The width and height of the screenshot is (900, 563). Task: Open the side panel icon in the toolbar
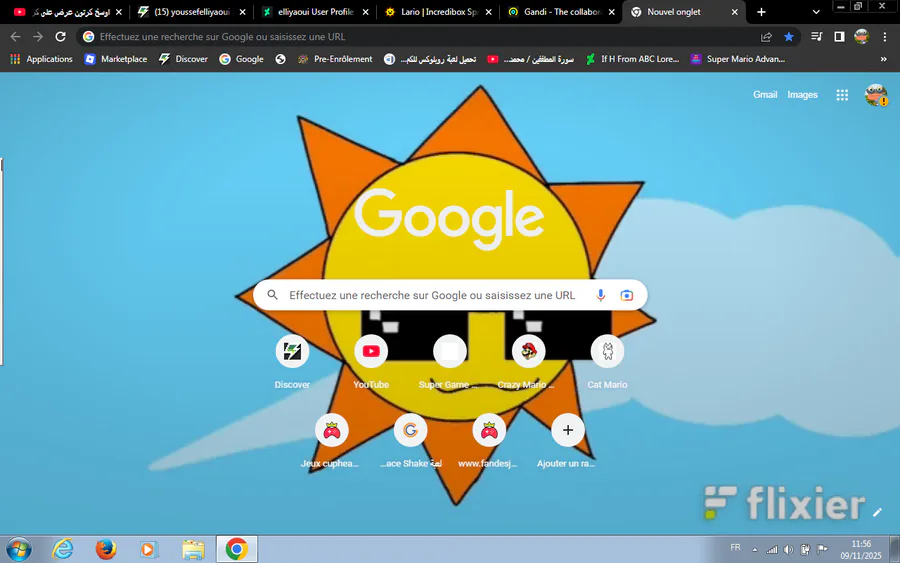[839, 37]
